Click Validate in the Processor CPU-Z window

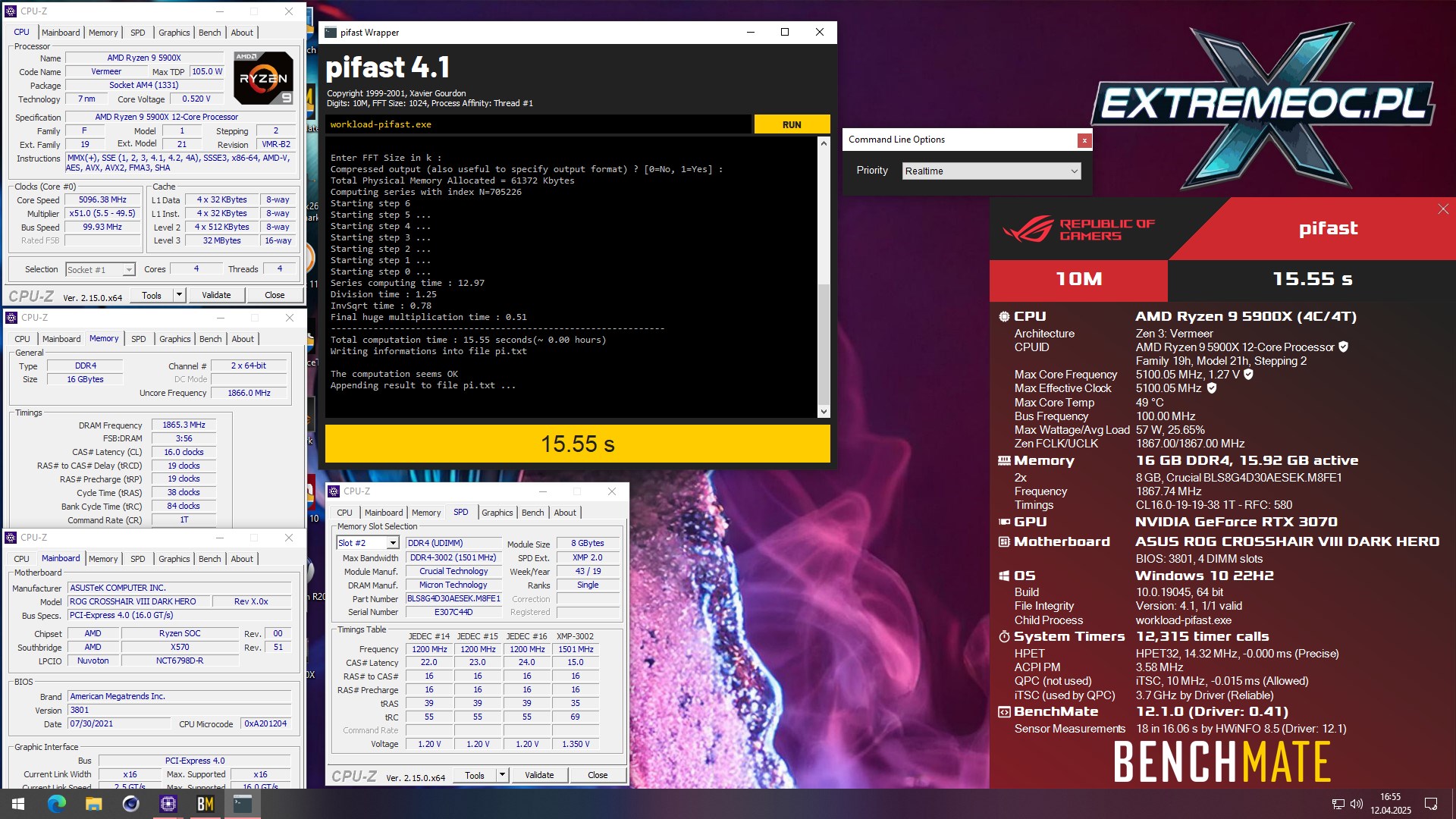(x=216, y=295)
